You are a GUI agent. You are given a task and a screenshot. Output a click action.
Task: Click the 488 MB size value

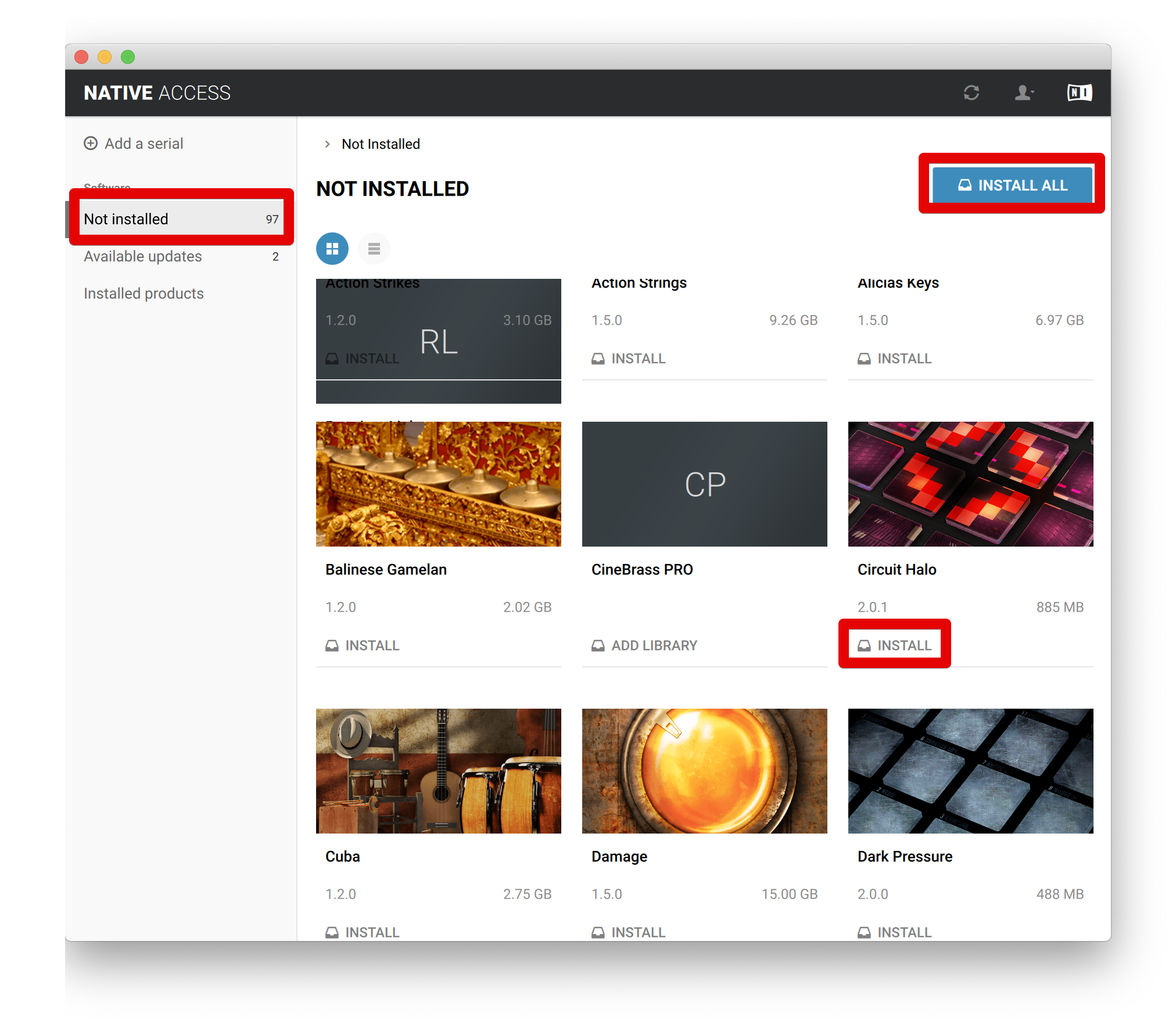(x=1060, y=894)
